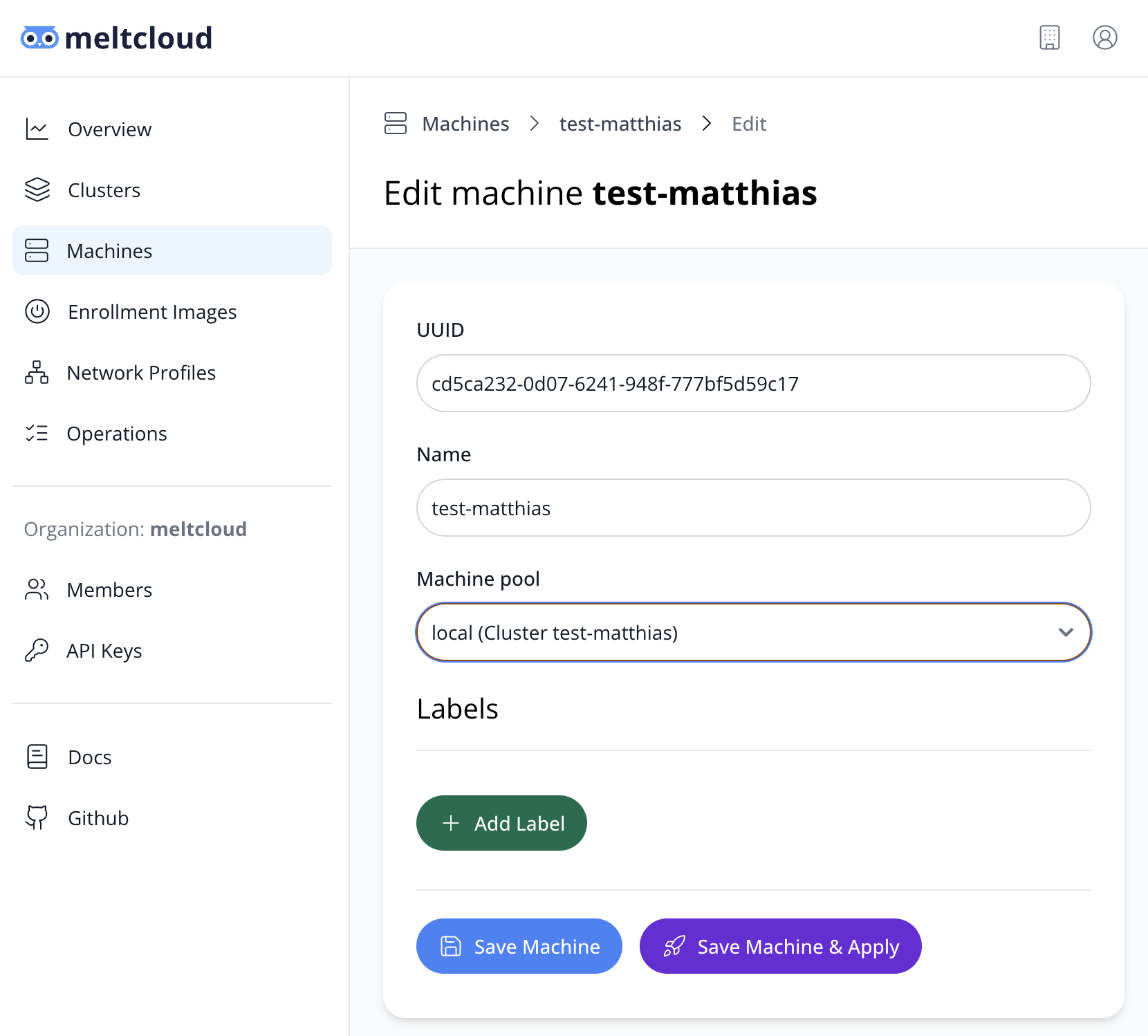Click the Network Profiles icon
Screen dimensions: 1148x1036
click(x=37, y=373)
